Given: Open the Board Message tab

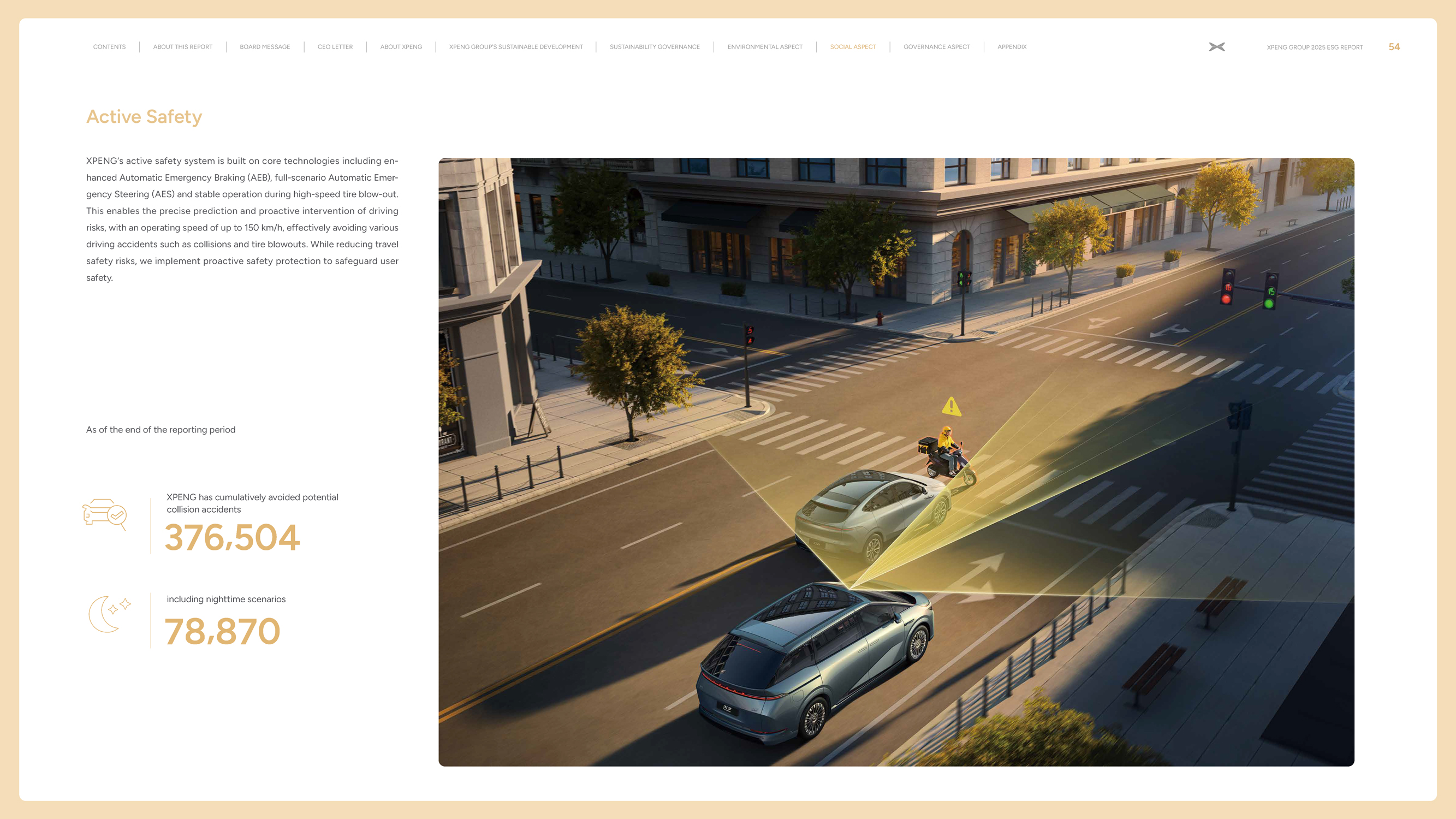Looking at the screenshot, I should coord(265,47).
